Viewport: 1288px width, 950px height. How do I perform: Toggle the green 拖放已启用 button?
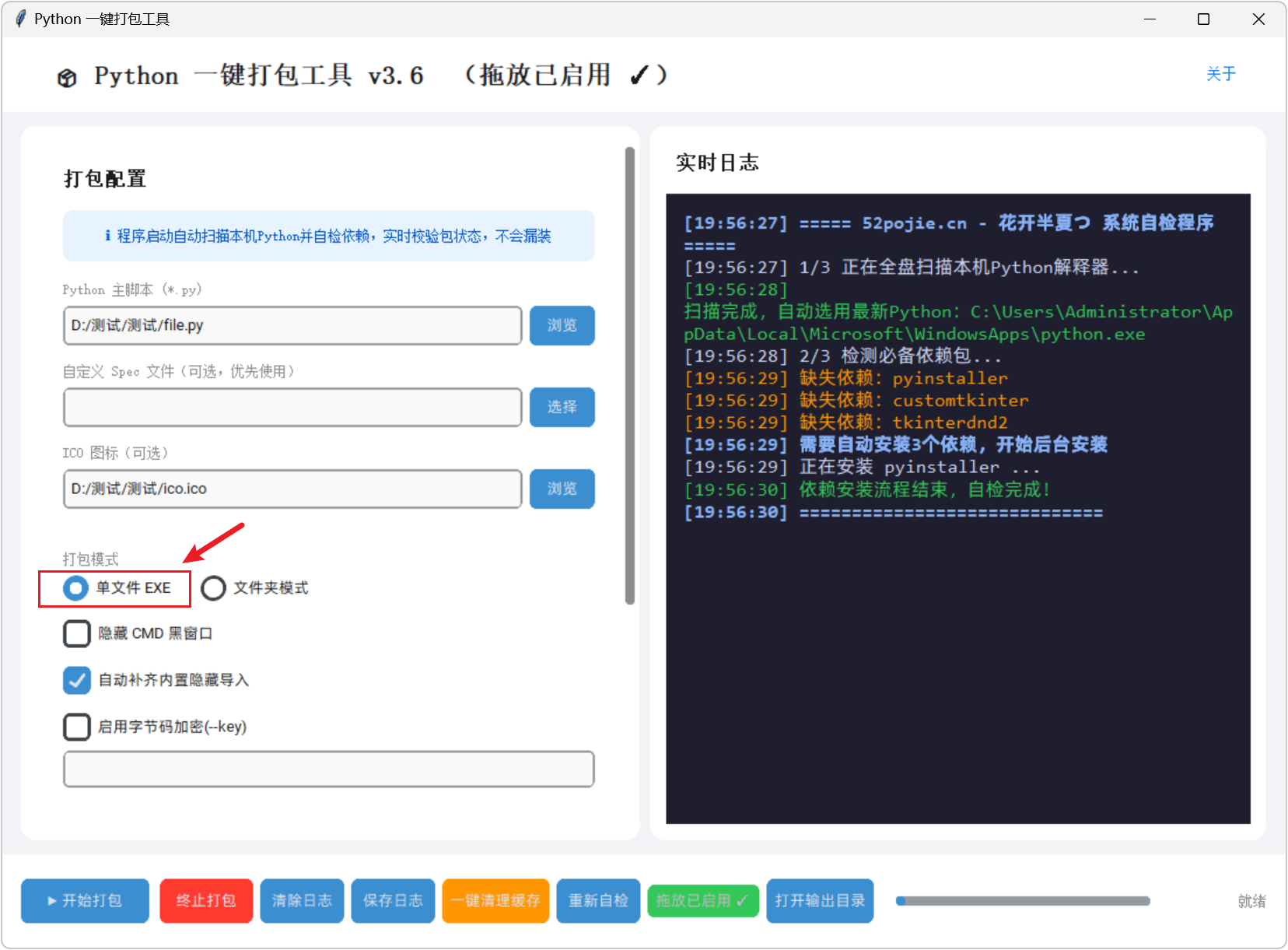[x=703, y=901]
